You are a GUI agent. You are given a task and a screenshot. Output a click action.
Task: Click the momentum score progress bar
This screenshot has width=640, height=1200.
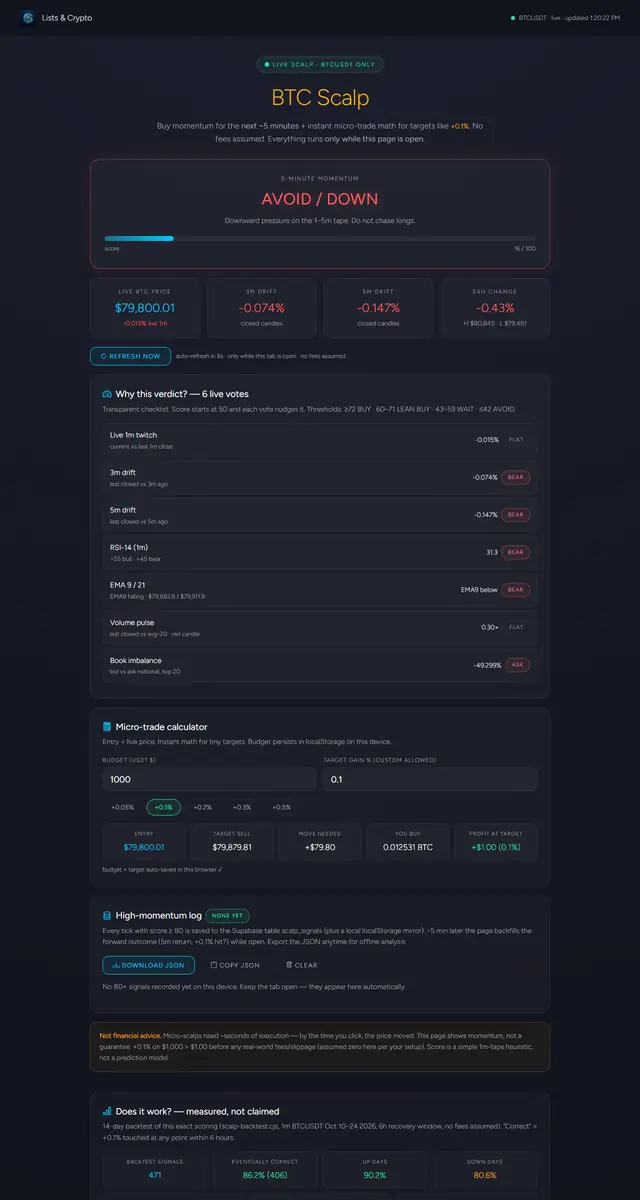pyautogui.click(x=320, y=238)
